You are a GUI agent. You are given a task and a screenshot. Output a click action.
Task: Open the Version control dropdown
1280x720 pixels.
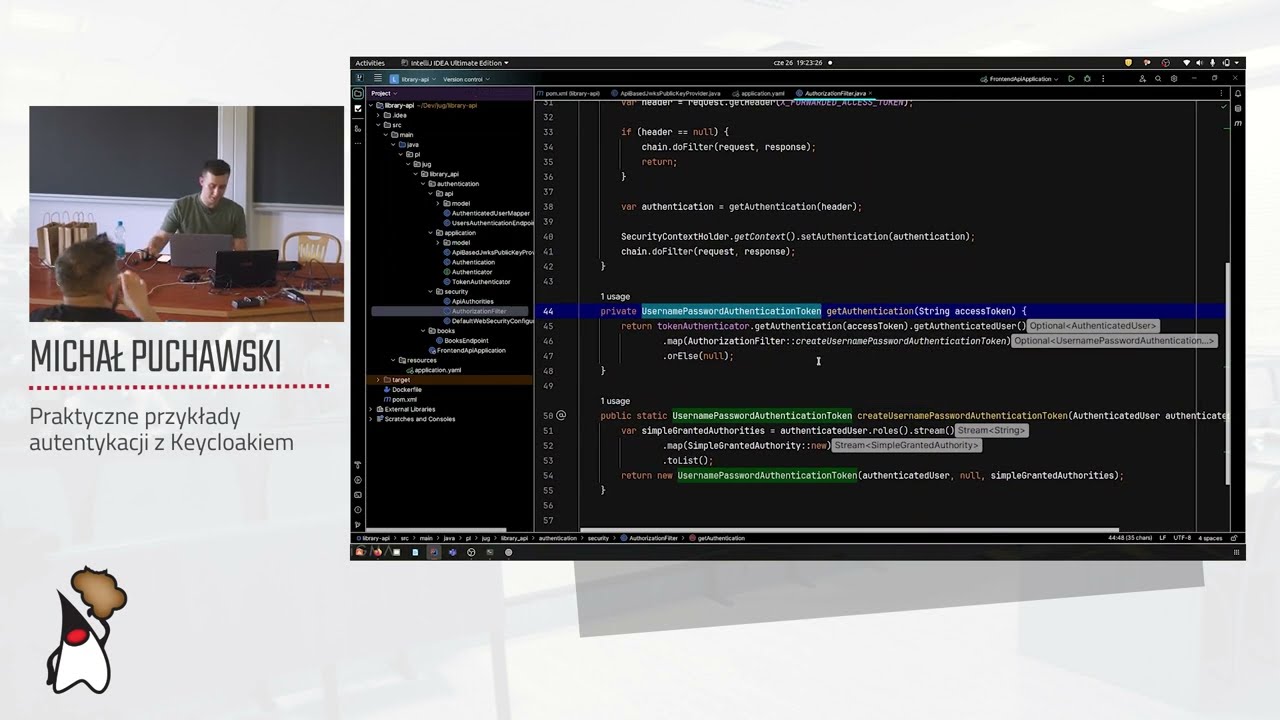click(466, 79)
